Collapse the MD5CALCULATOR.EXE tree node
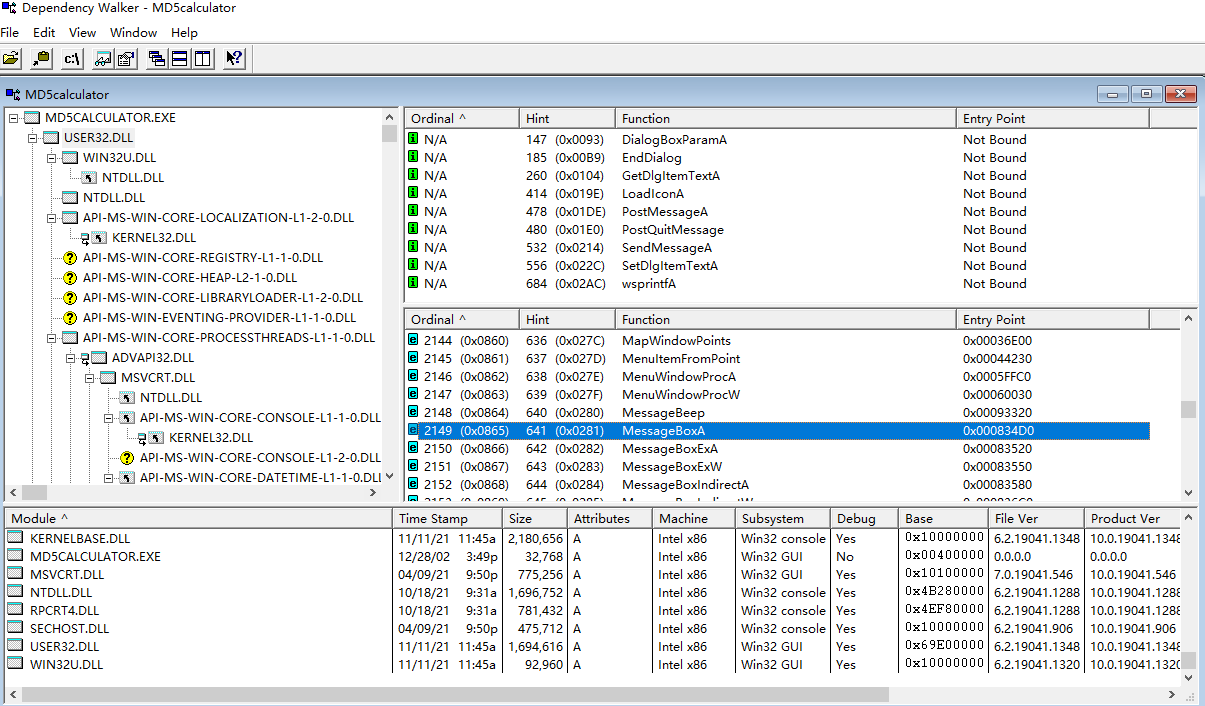1205x706 pixels. [x=13, y=118]
